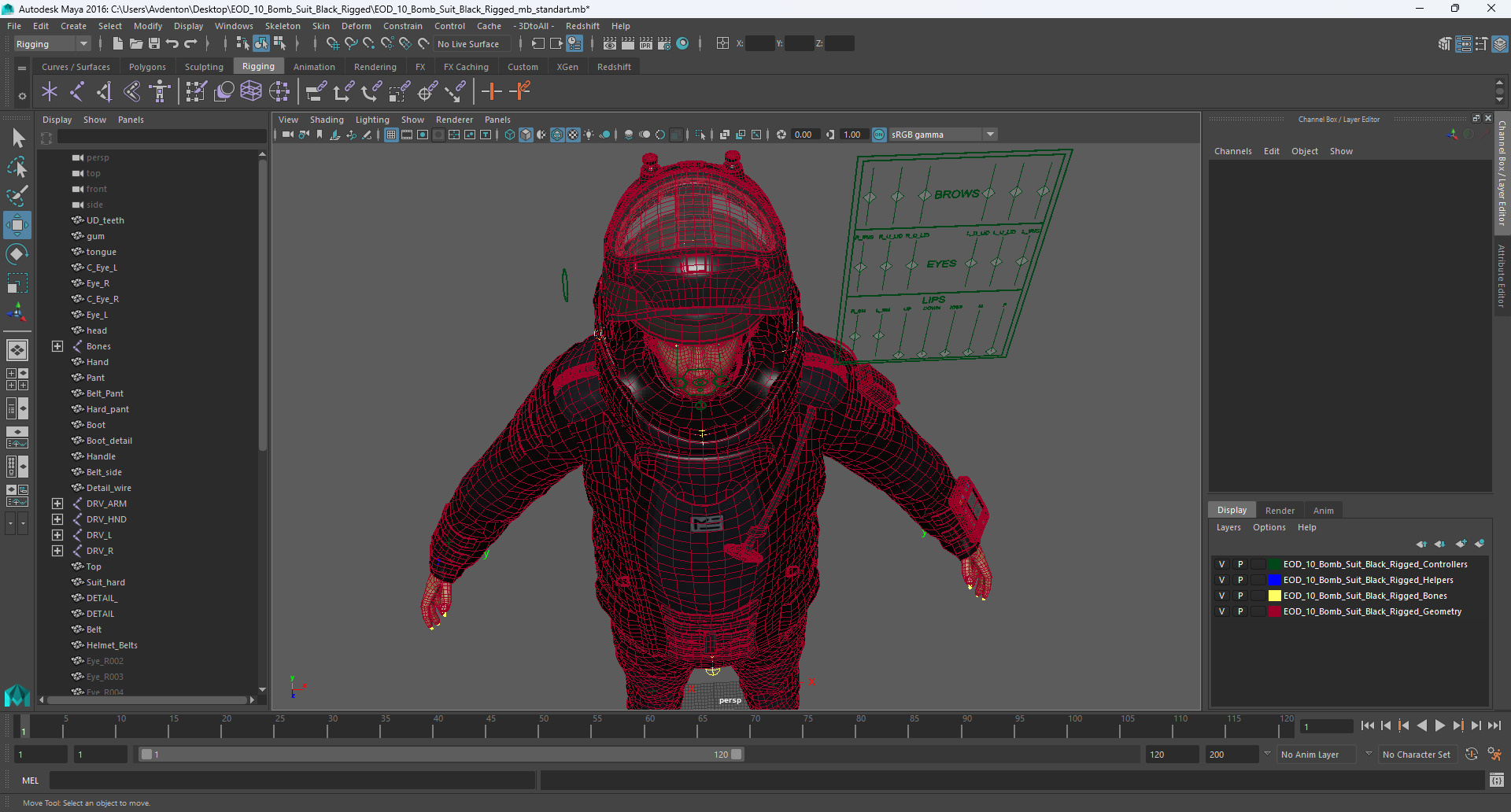Toggle visibility of the Helpers layer
This screenshot has height=812, width=1511.
(x=1221, y=580)
